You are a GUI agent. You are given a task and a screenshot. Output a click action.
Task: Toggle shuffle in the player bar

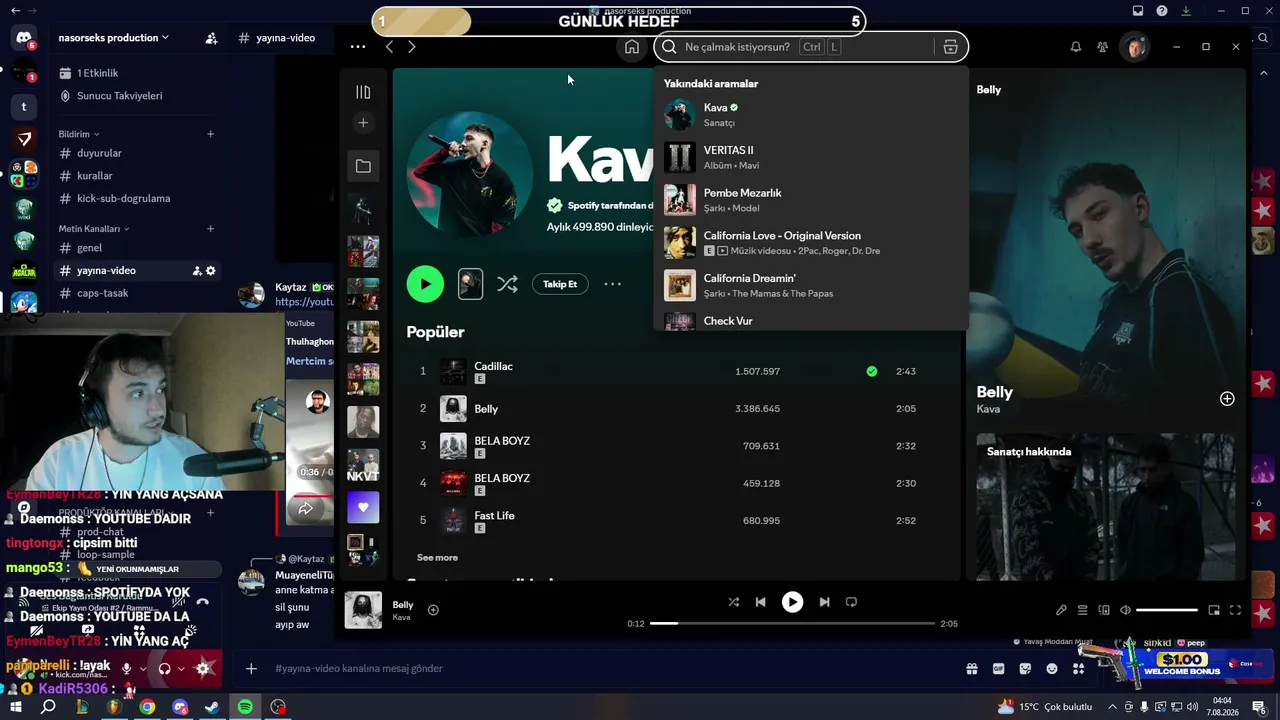(x=733, y=602)
